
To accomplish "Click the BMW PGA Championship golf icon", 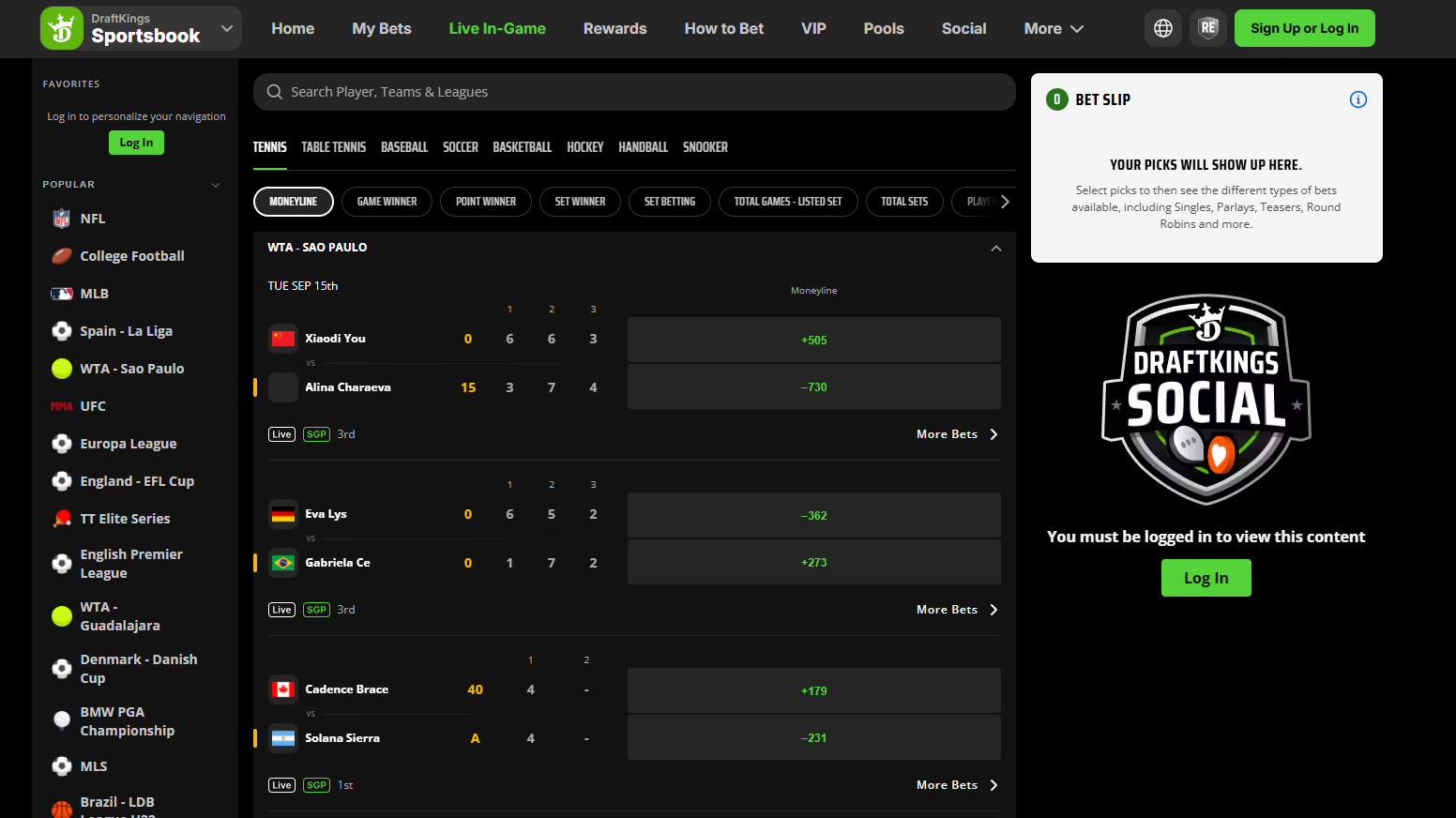I will pos(62,721).
